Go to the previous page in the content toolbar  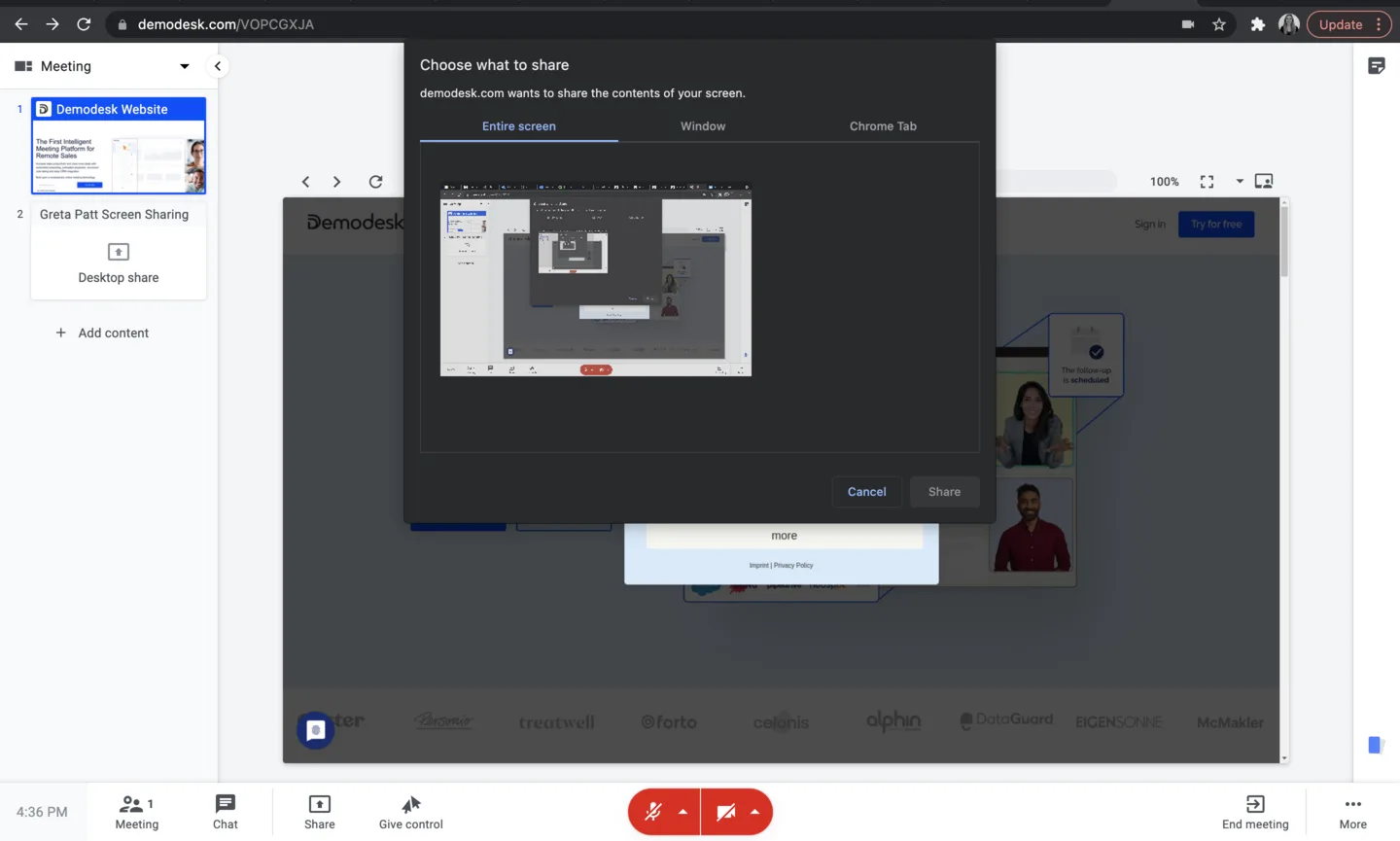point(305,182)
